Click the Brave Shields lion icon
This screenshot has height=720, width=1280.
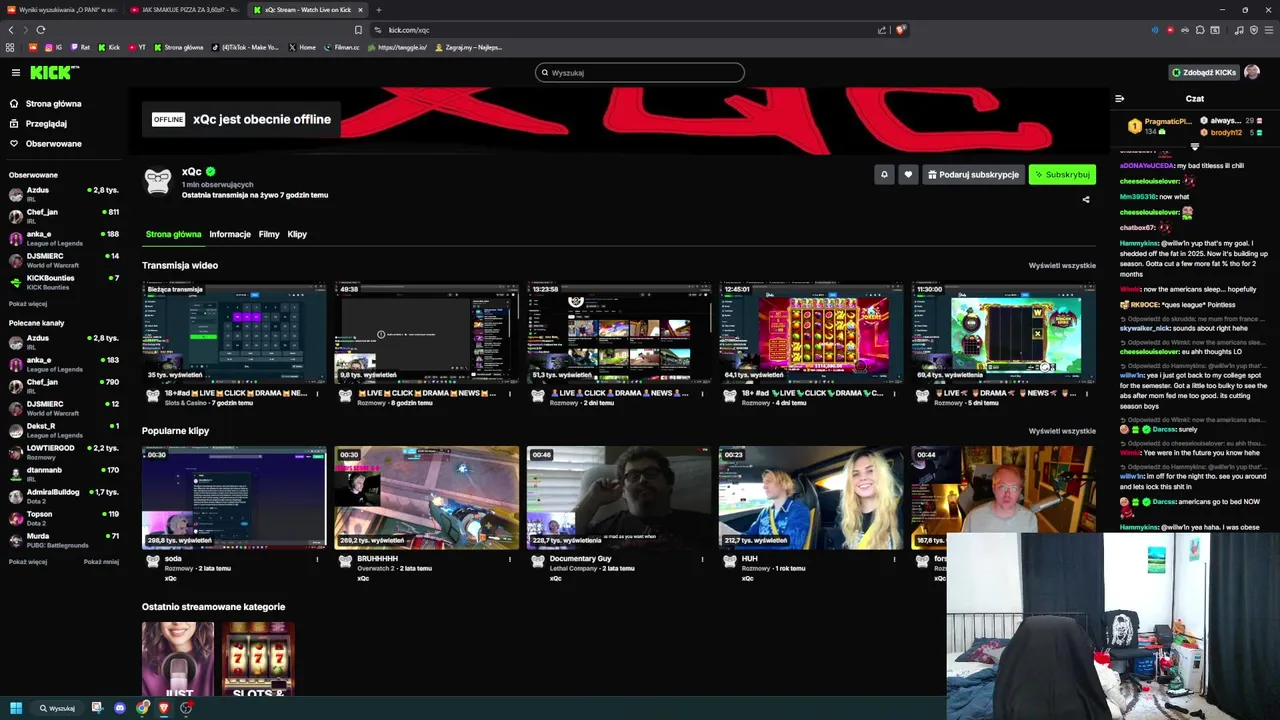click(x=900, y=30)
